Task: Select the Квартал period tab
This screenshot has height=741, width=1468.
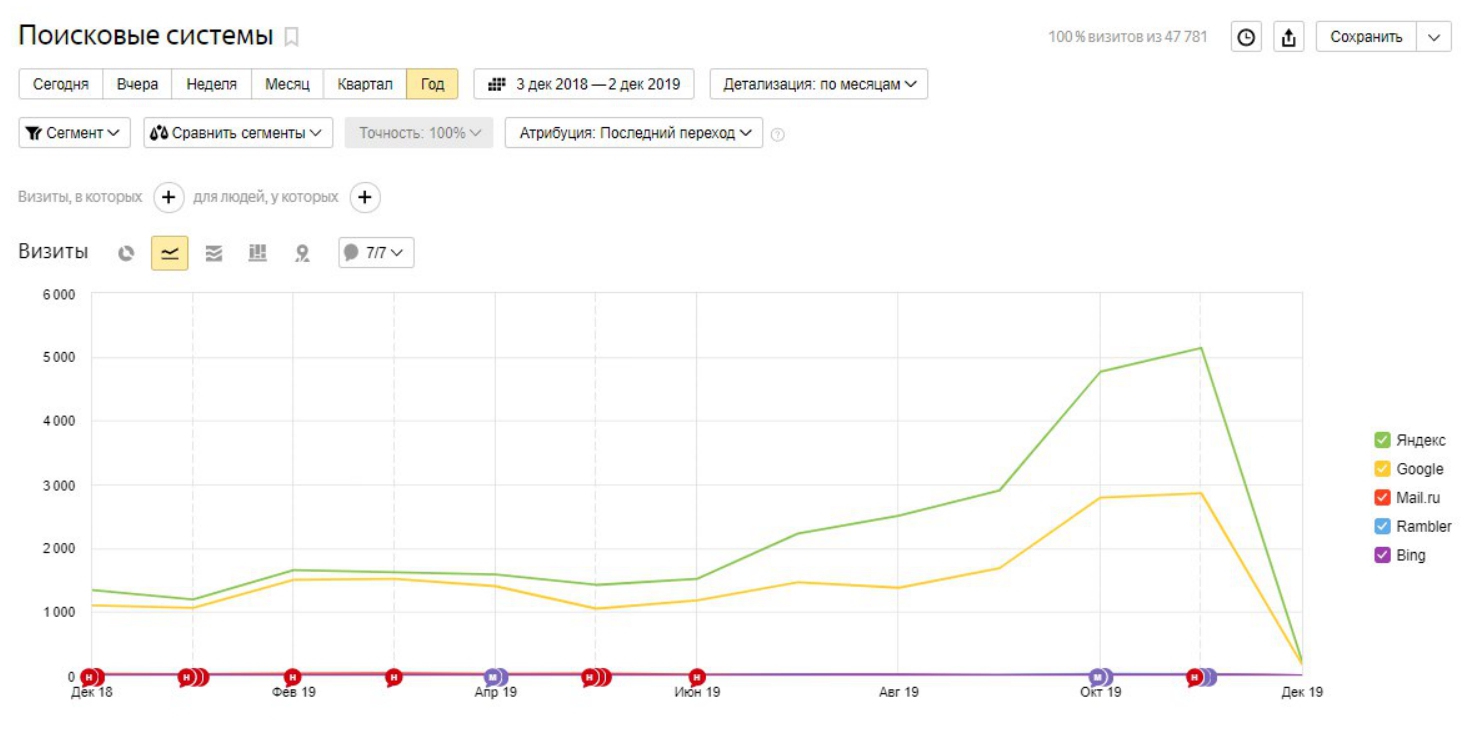Action: pos(364,84)
